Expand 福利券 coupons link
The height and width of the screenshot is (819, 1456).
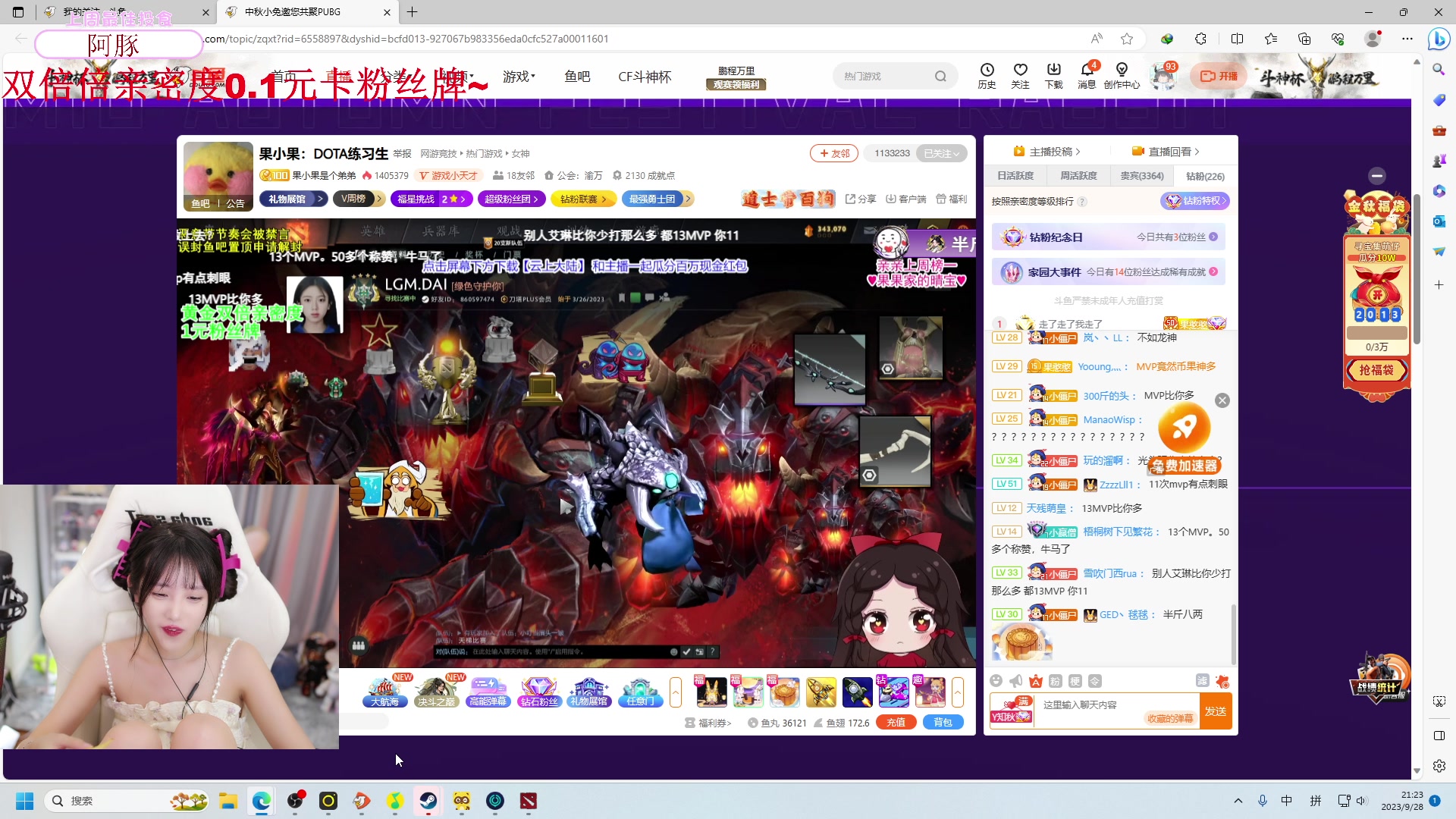click(708, 723)
